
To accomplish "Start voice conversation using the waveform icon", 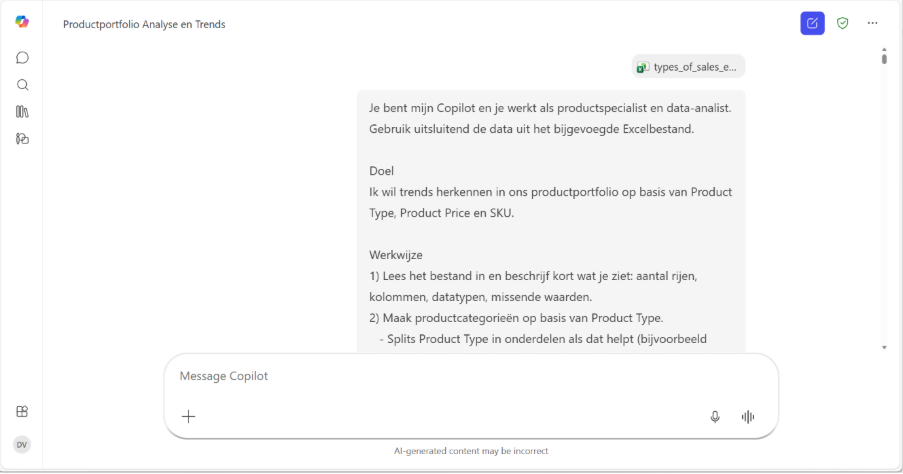I will click(x=747, y=417).
